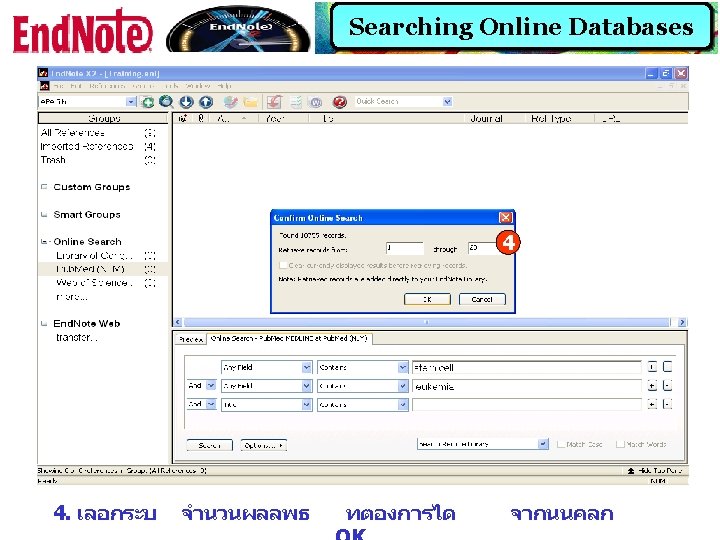This screenshot has width=720, height=540.
Task: Open Online Search toolbar icon
Action: click(x=166, y=101)
